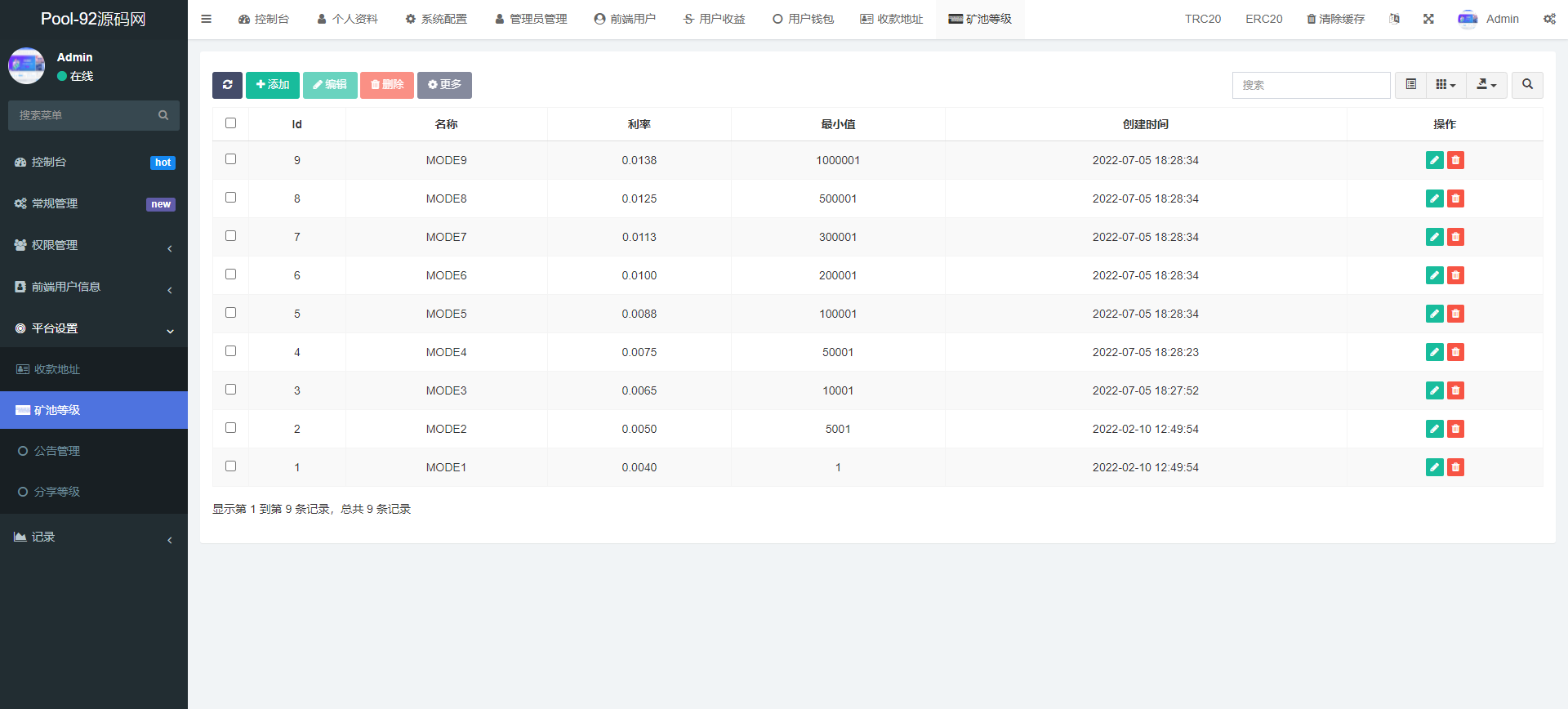This screenshot has height=709, width=1568.
Task: Click the 搜索 input field above table
Action: 1311,85
